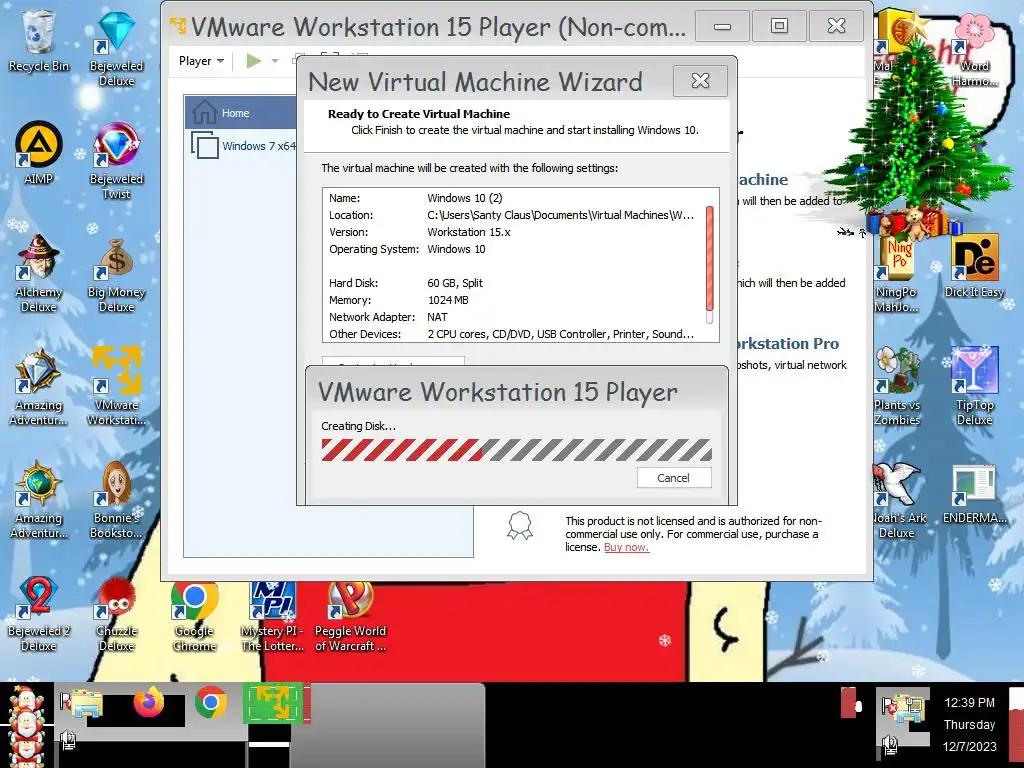The height and width of the screenshot is (768, 1024).
Task: Open the TipTop Deluxe shortcut
Action: pyautogui.click(x=974, y=387)
